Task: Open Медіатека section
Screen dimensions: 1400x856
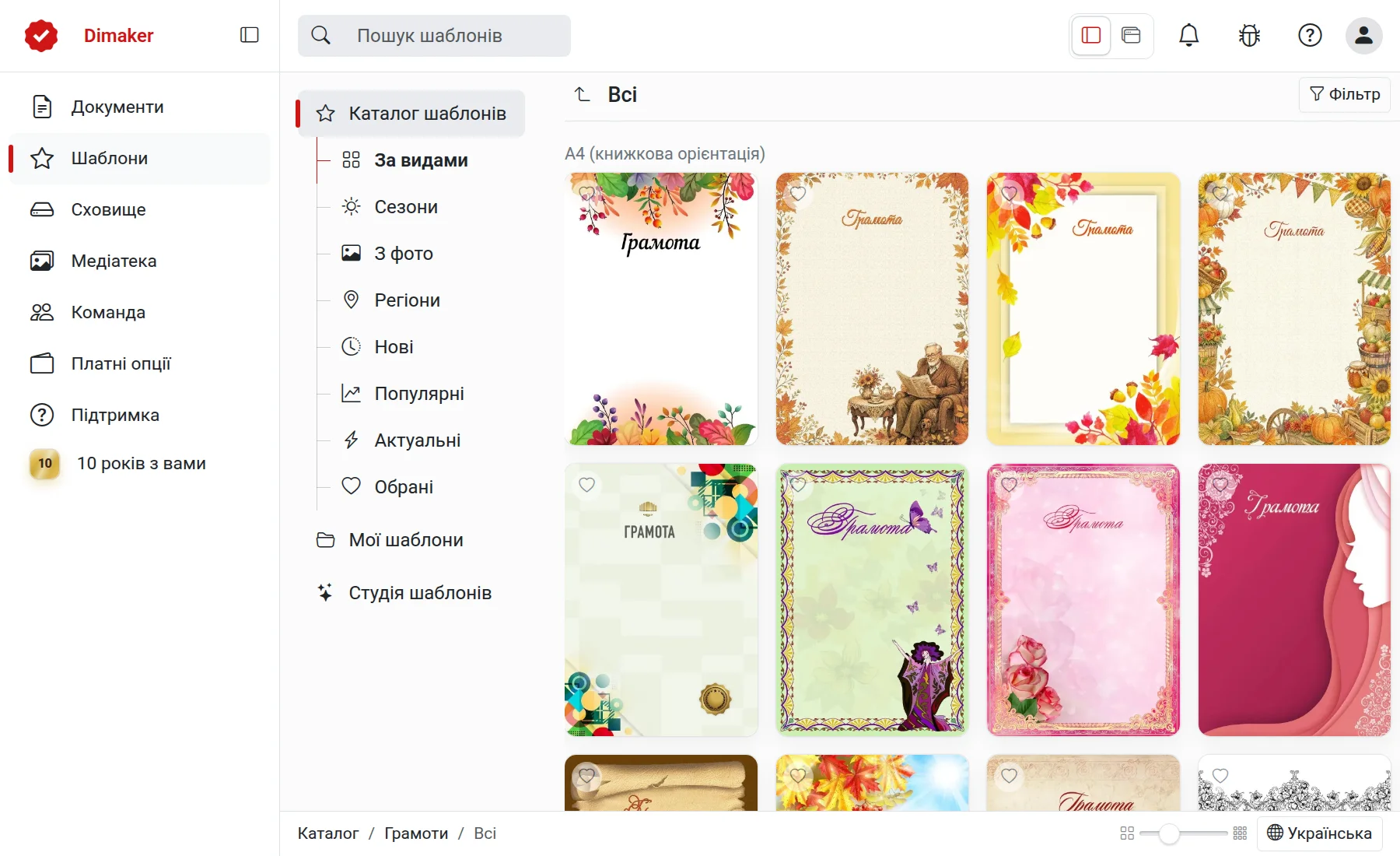Action: tap(139, 261)
